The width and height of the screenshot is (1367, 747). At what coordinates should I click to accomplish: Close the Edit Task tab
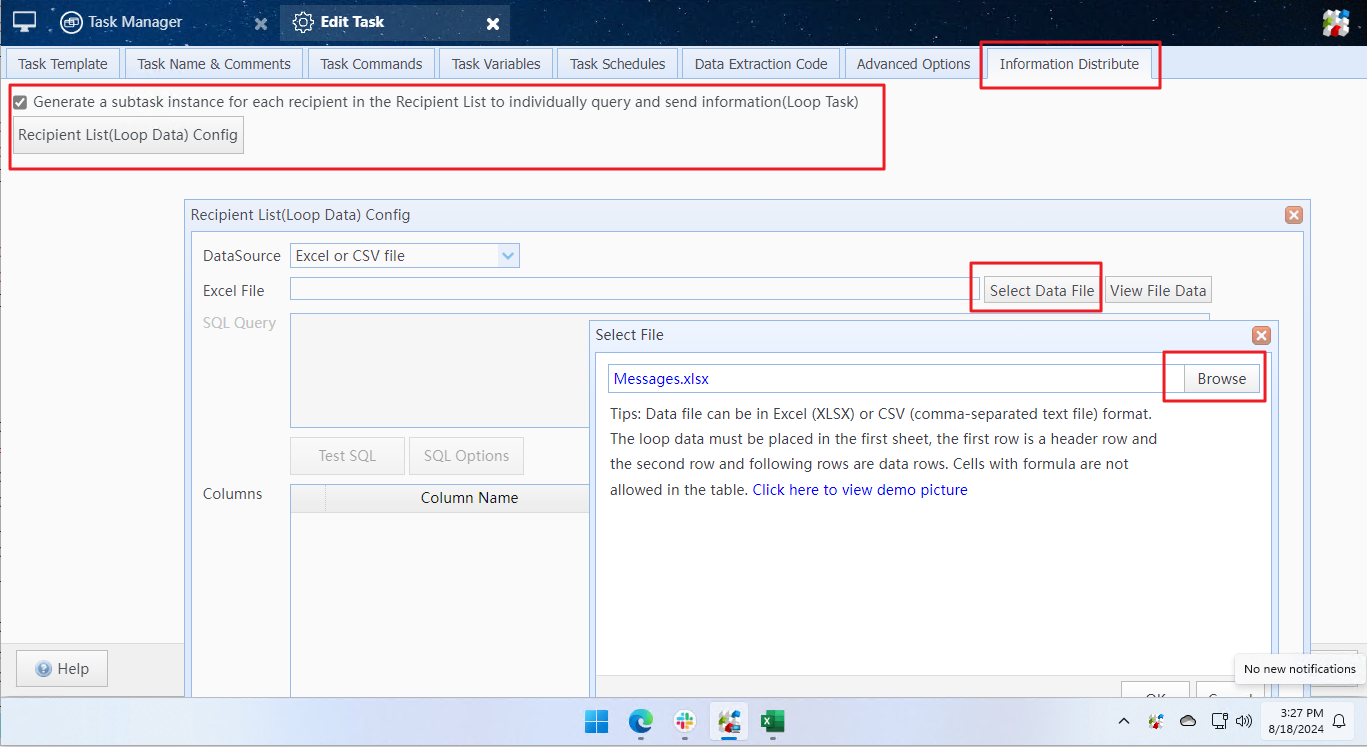pos(493,23)
